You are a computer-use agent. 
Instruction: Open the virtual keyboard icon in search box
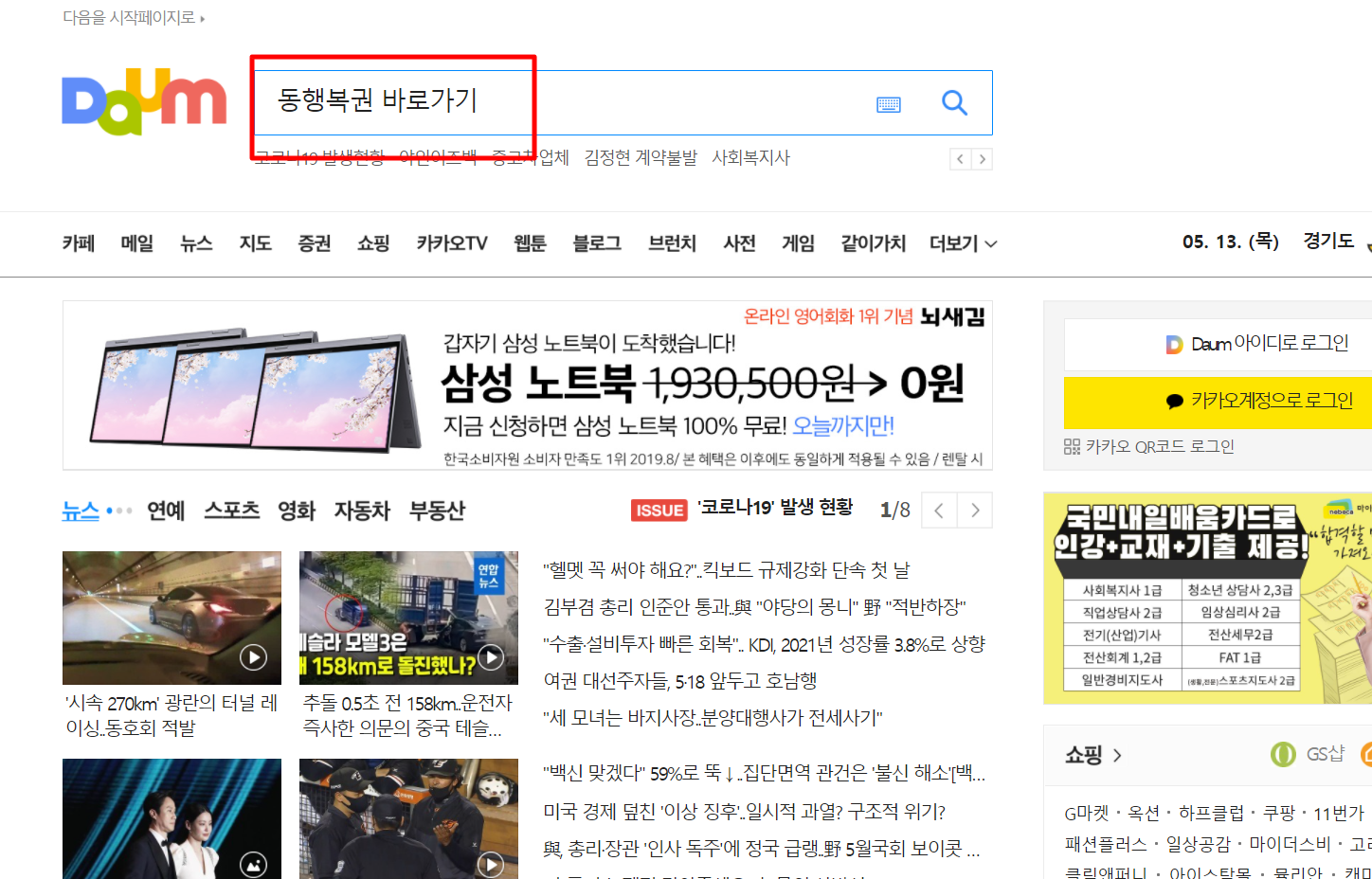pyautogui.click(x=889, y=104)
